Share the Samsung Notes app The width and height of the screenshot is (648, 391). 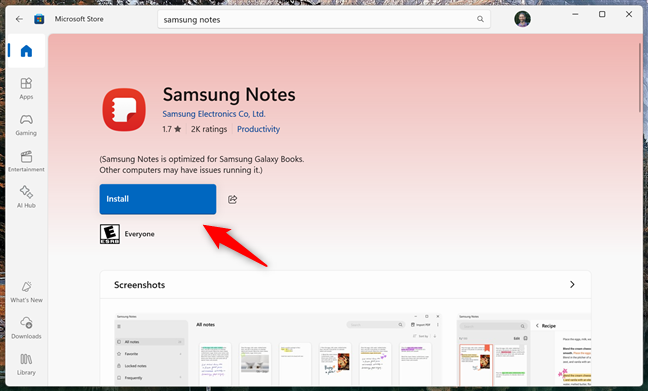(x=233, y=199)
